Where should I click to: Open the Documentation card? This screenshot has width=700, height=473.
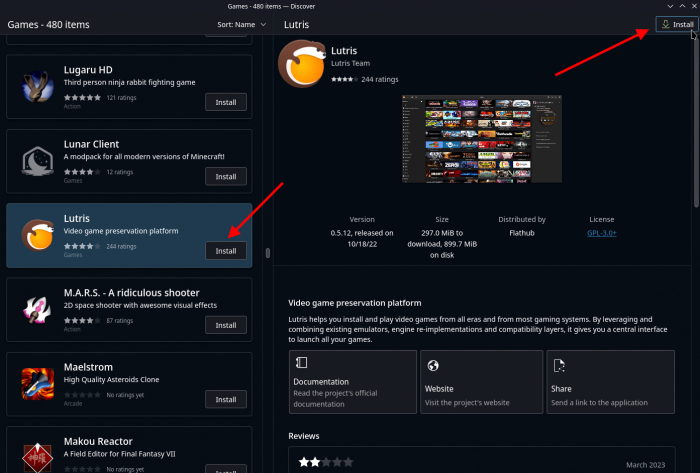(x=353, y=382)
